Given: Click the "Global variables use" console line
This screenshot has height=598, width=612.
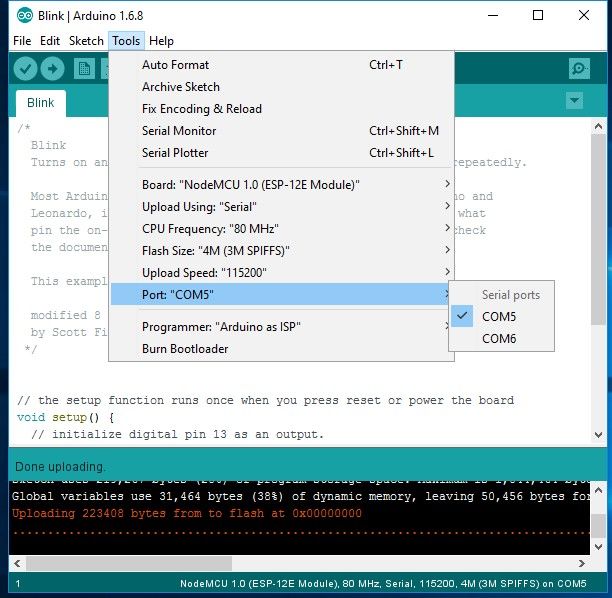Looking at the screenshot, I should point(301,496).
